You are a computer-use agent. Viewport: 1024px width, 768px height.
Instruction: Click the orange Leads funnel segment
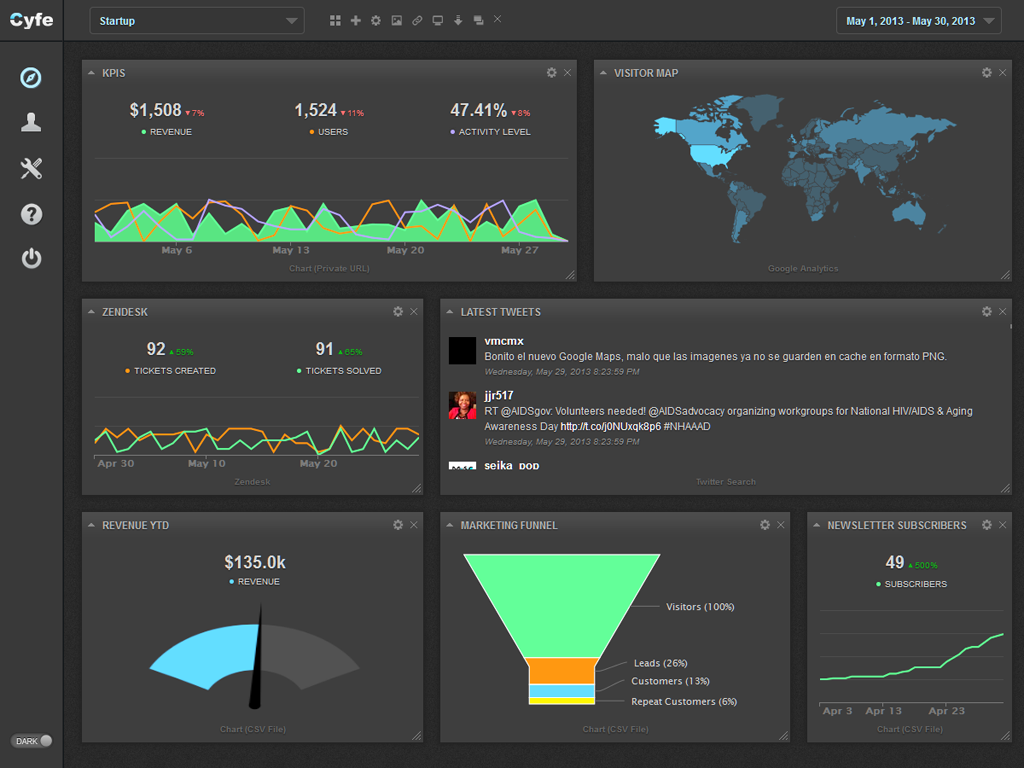click(561, 670)
